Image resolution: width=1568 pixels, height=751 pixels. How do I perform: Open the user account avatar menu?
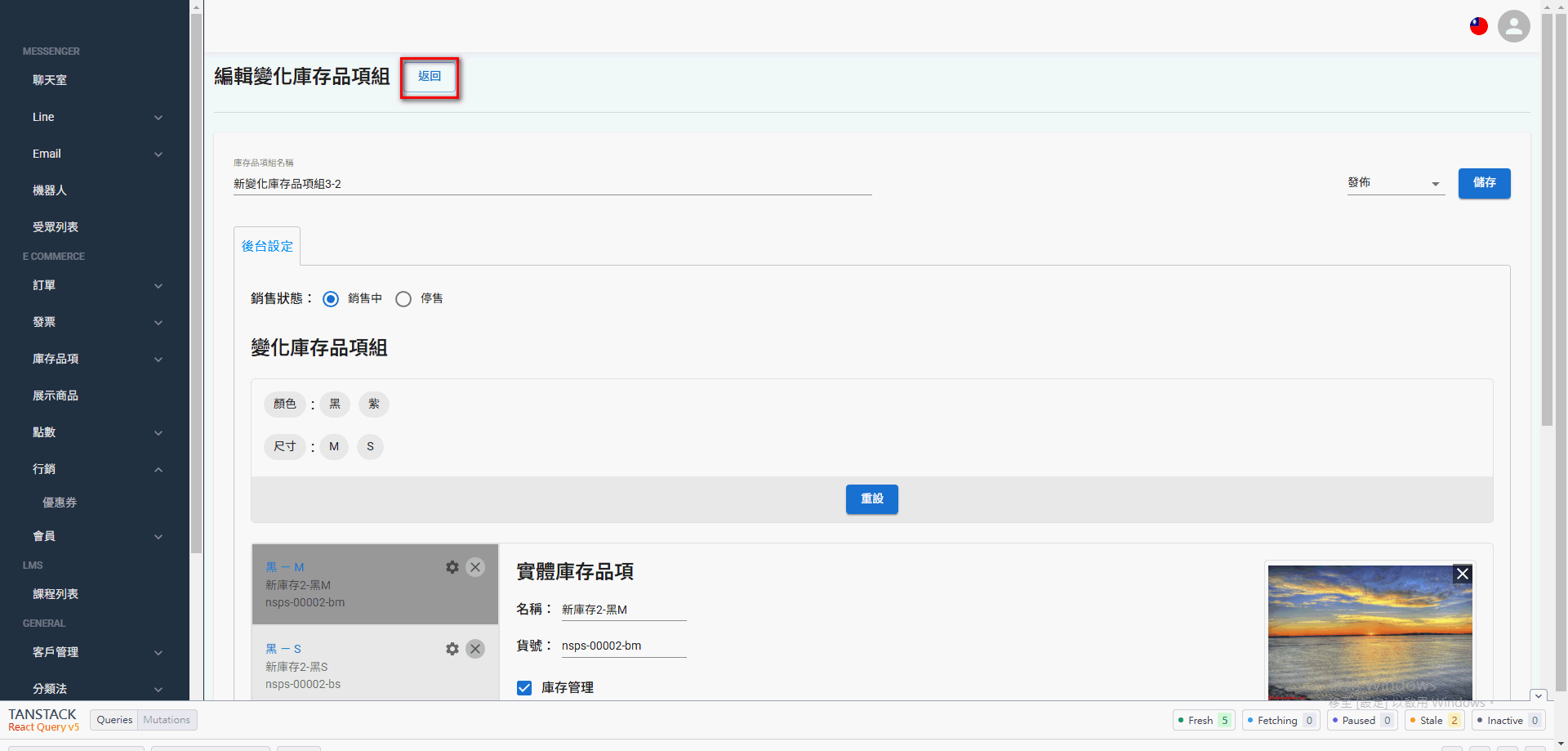click(x=1513, y=26)
